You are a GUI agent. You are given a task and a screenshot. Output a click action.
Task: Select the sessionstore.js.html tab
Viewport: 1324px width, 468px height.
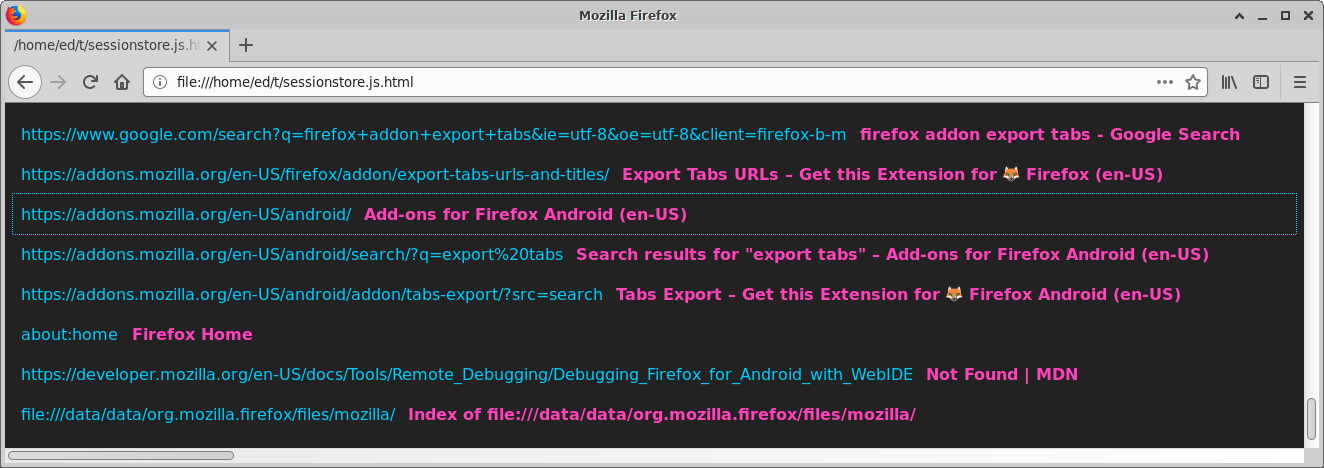coord(117,45)
